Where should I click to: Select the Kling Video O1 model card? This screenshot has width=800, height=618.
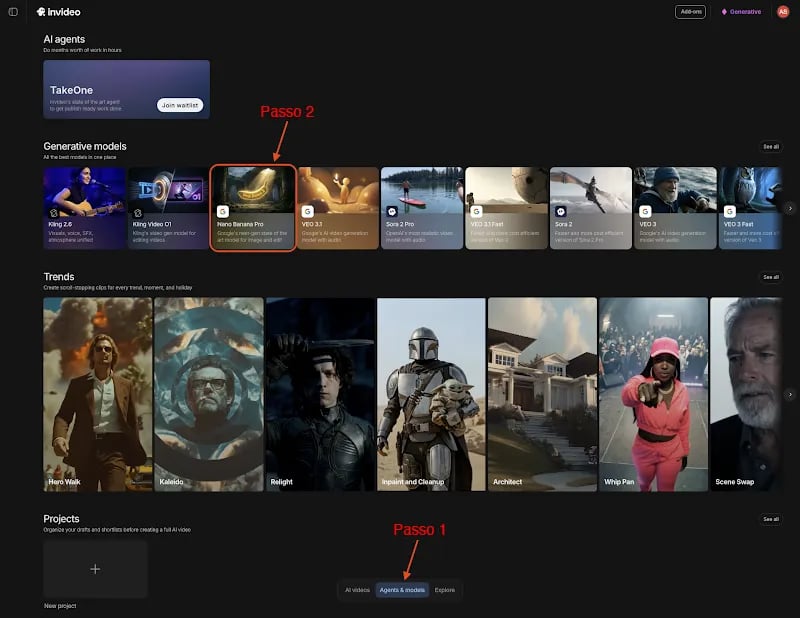168,208
